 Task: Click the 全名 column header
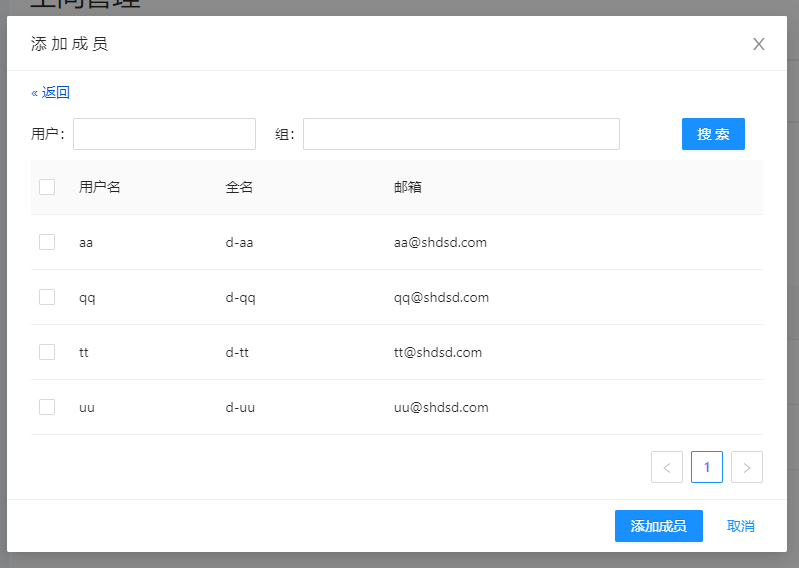(240, 187)
